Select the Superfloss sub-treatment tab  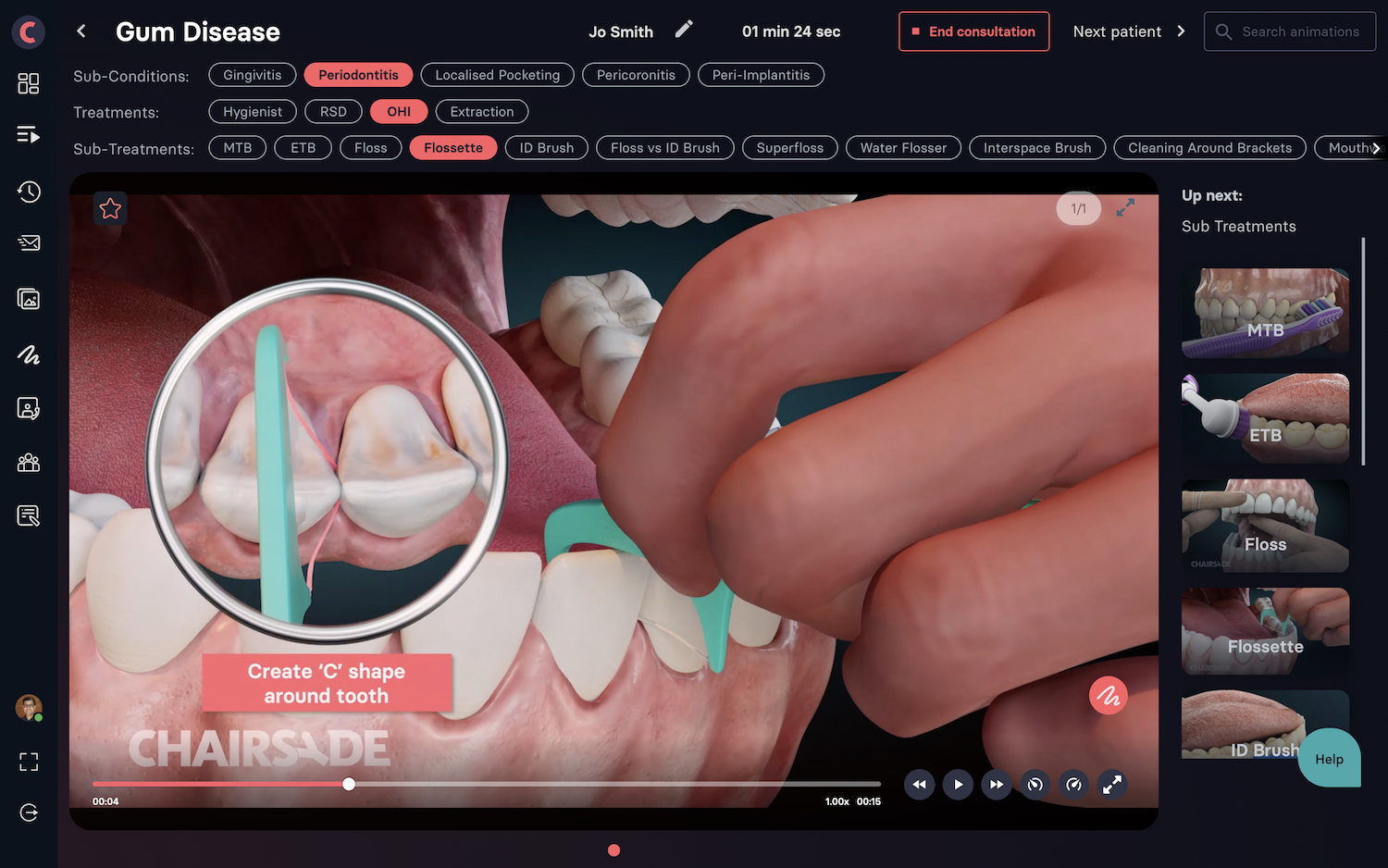click(x=789, y=147)
